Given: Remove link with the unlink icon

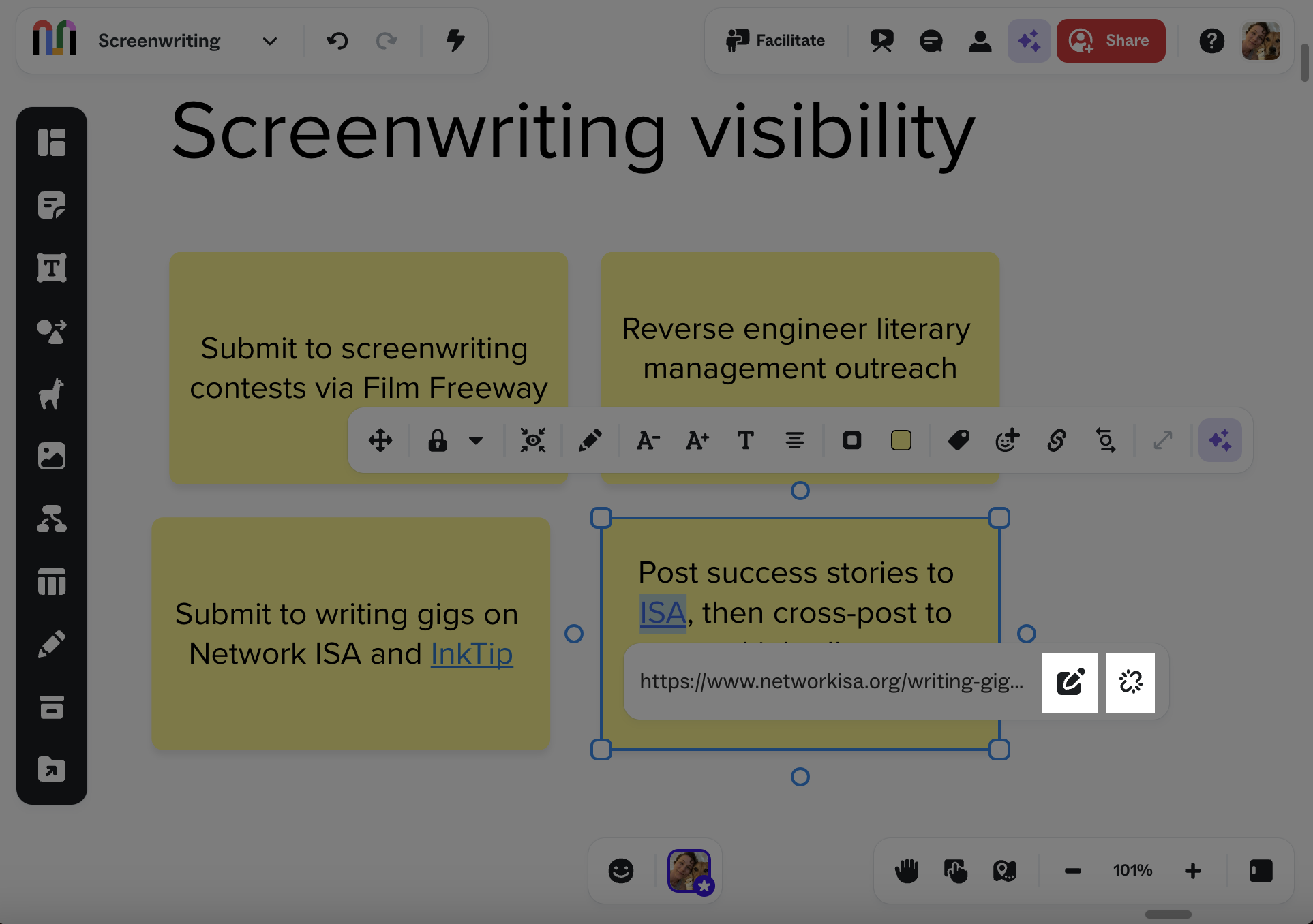Looking at the screenshot, I should coord(1130,682).
